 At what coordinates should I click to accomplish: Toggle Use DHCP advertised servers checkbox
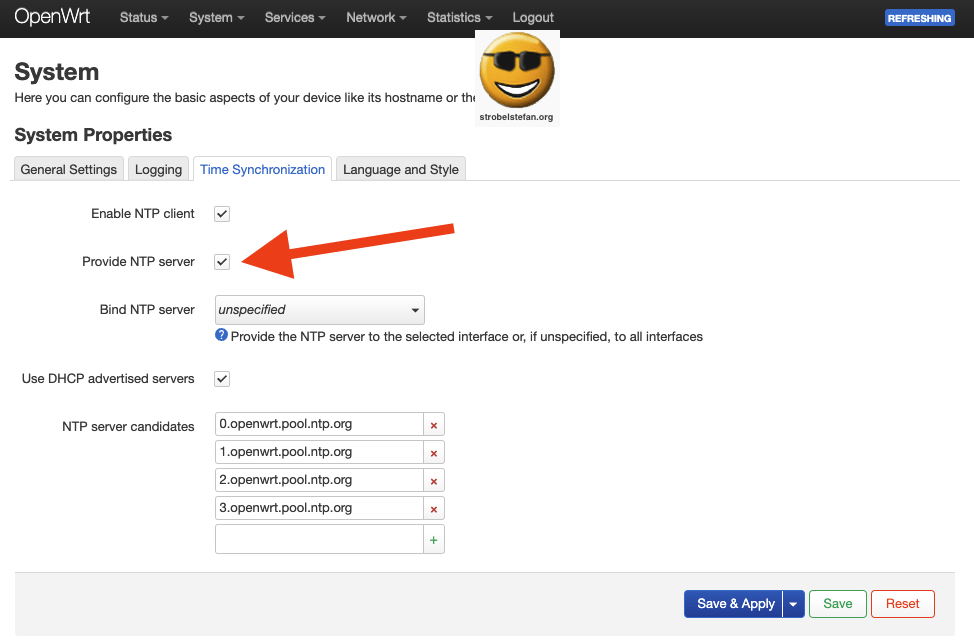222,379
